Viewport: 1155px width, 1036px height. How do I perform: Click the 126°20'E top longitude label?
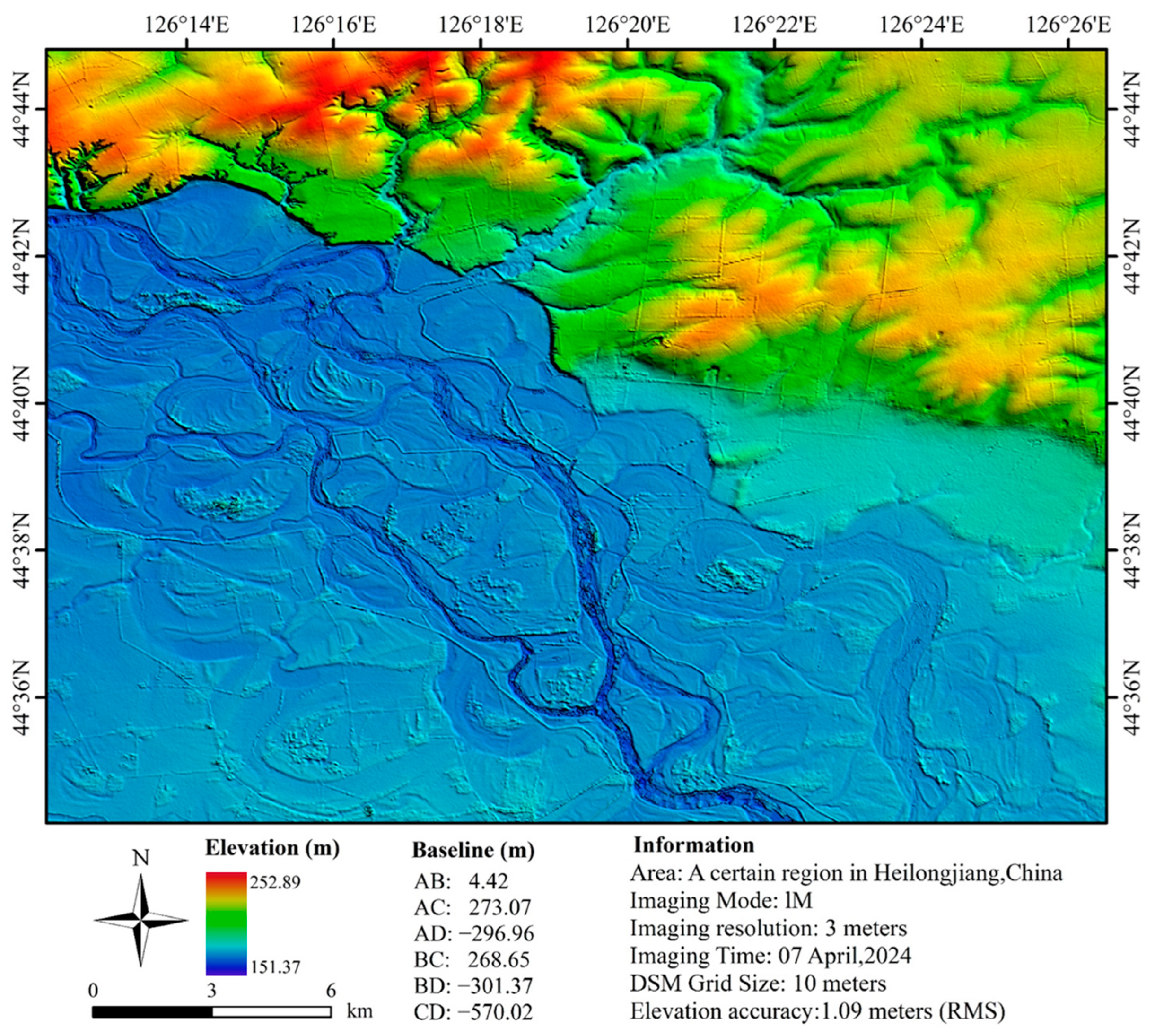627,26
